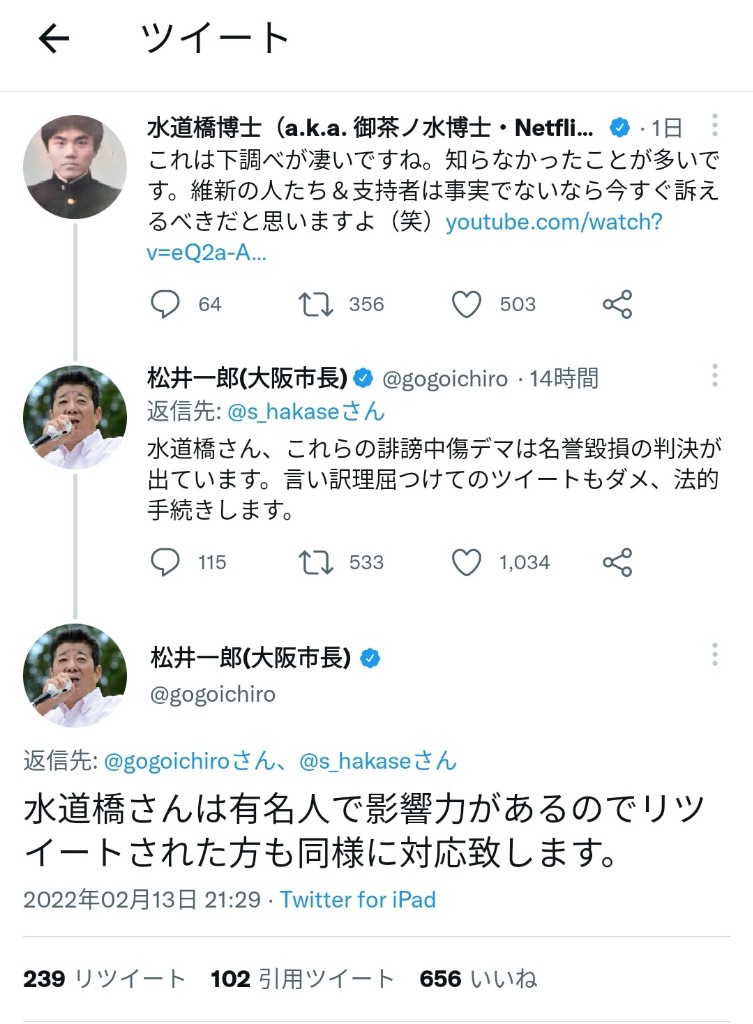Tap the back arrow at top
Screen dimensions: 753x1024
pyautogui.click(x=54, y=39)
